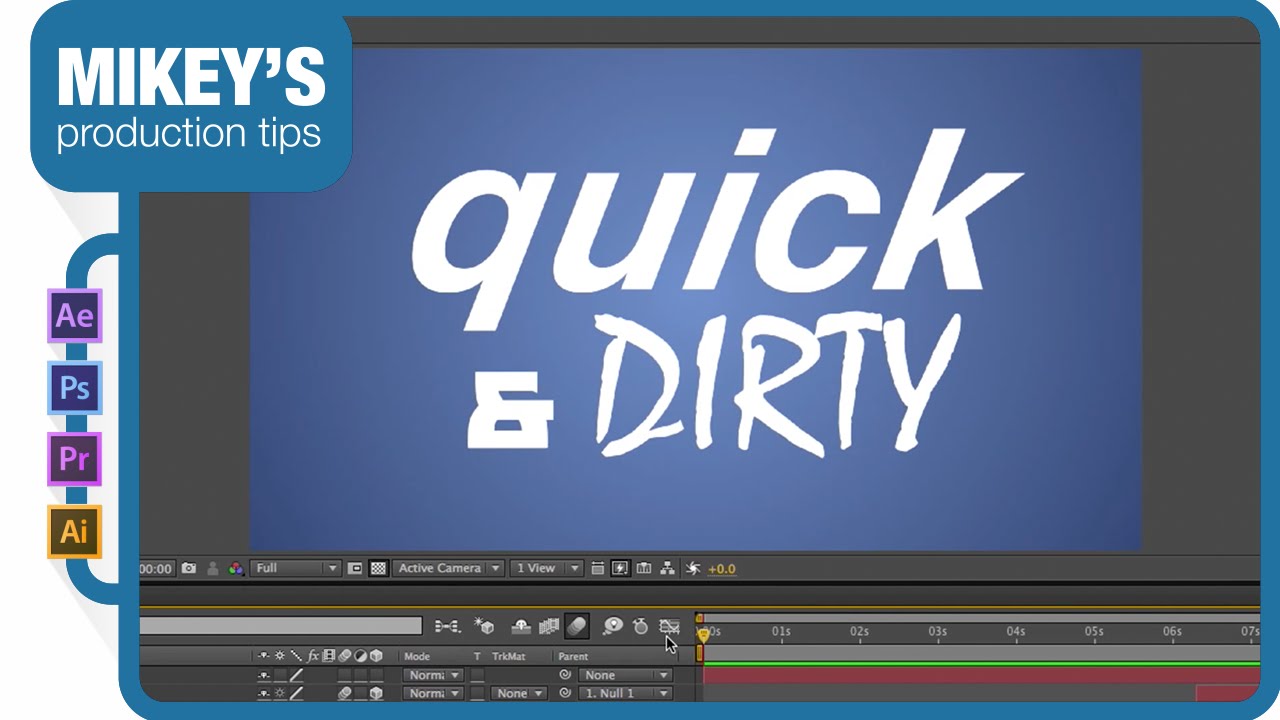The width and height of the screenshot is (1280, 720).
Task: Toggle shy switch on the Null 1 child layer
Action: coord(264,693)
